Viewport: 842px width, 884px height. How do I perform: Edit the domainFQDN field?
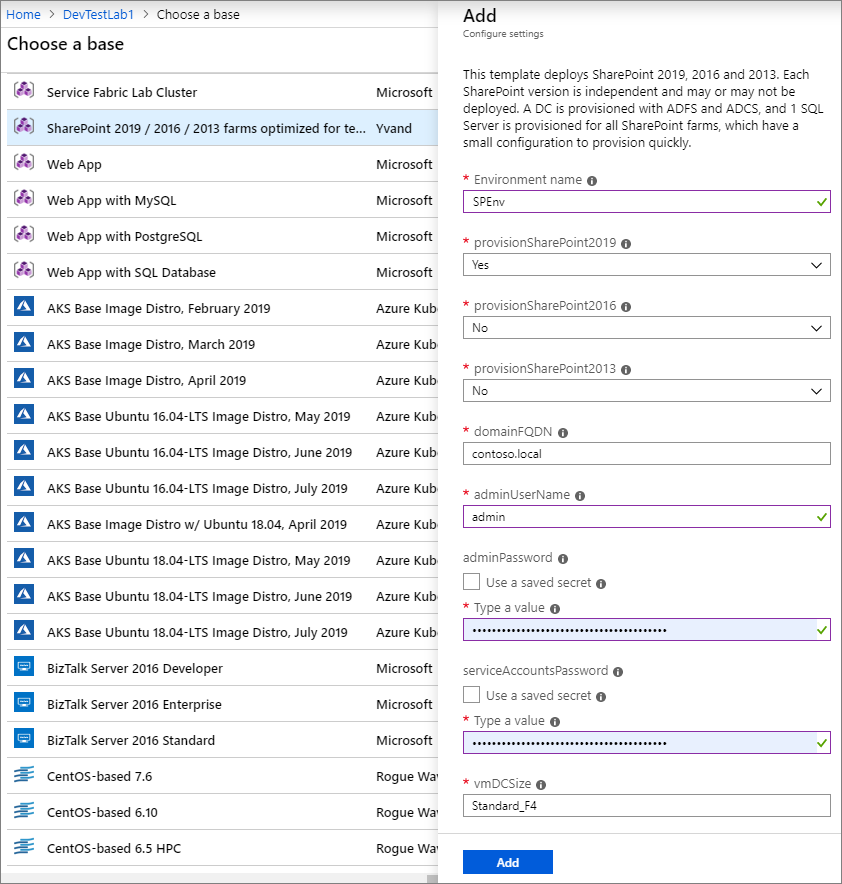tap(646, 454)
